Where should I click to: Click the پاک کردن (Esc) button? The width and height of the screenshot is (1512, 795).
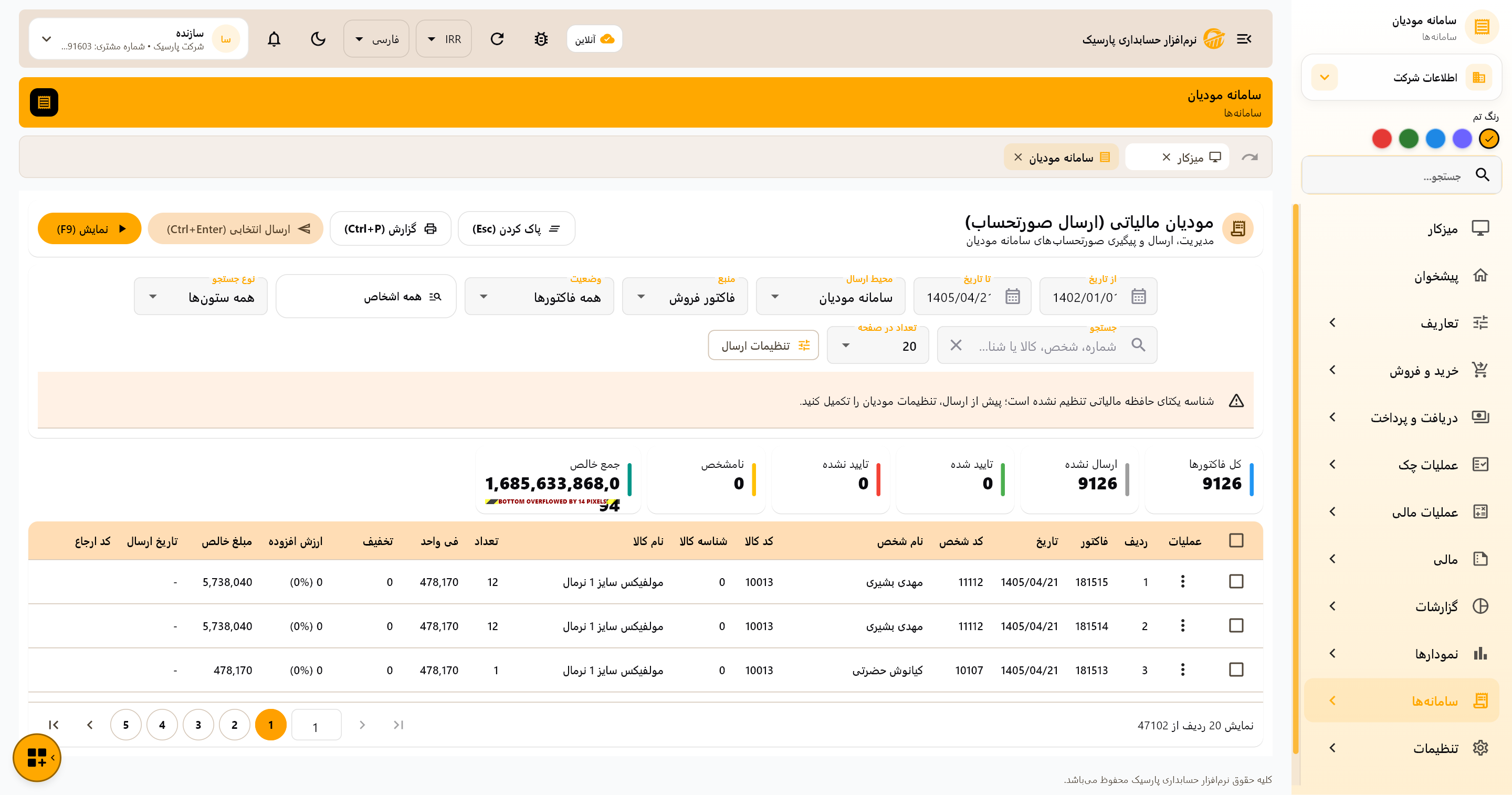(517, 228)
